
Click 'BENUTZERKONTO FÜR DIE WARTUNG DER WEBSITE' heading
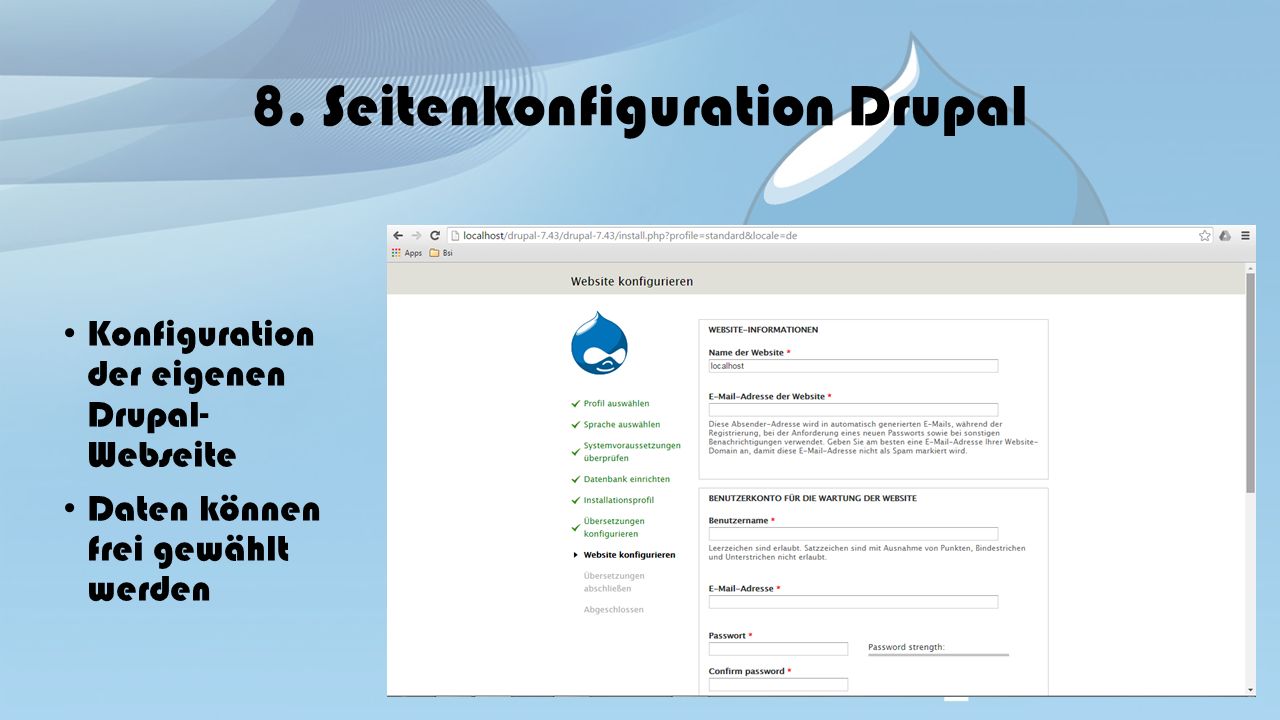[812, 498]
